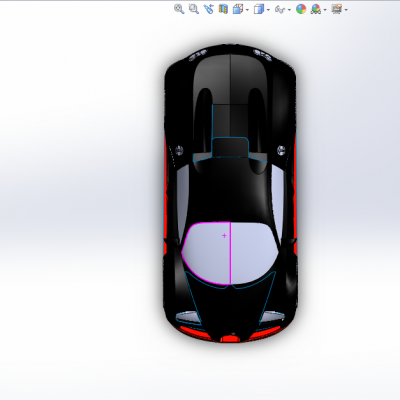The image size is (400, 400).
Task: Select the magenta-outlined left windshield face
Action: click(207, 253)
